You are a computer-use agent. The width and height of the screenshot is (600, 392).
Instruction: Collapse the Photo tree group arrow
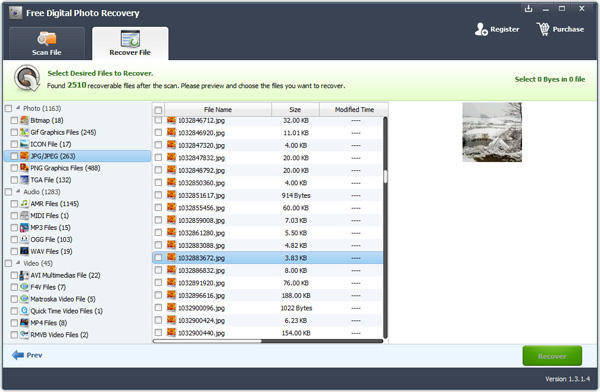[x=18, y=108]
